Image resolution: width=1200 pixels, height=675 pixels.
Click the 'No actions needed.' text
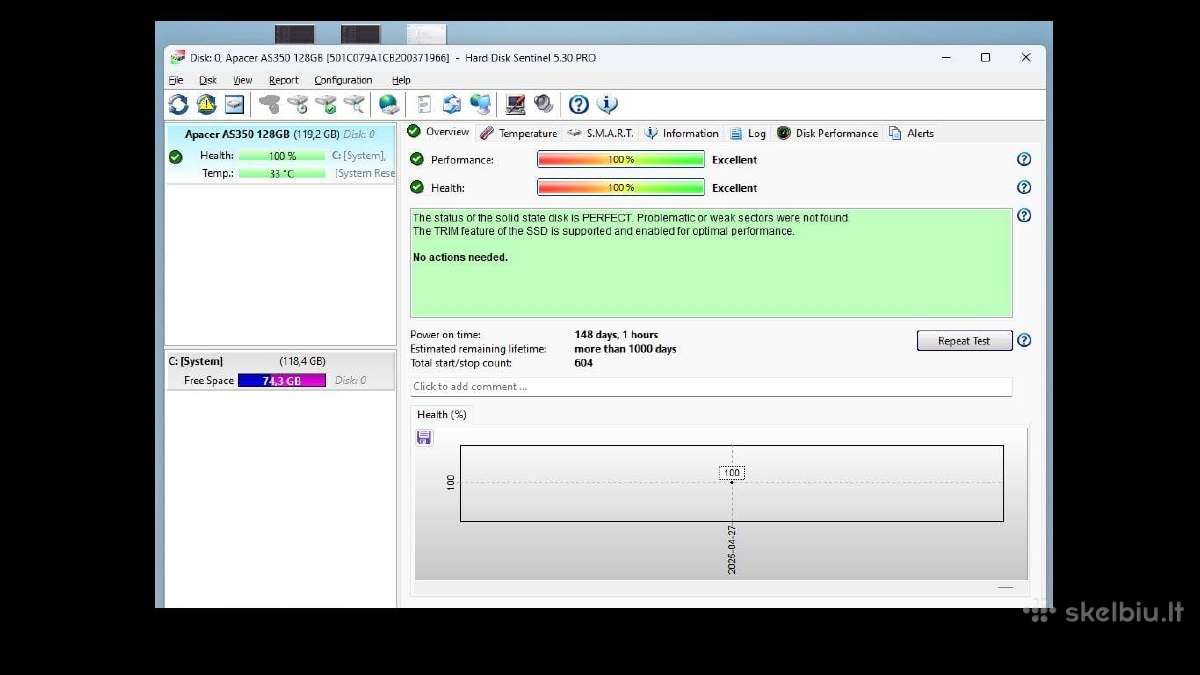click(460, 257)
